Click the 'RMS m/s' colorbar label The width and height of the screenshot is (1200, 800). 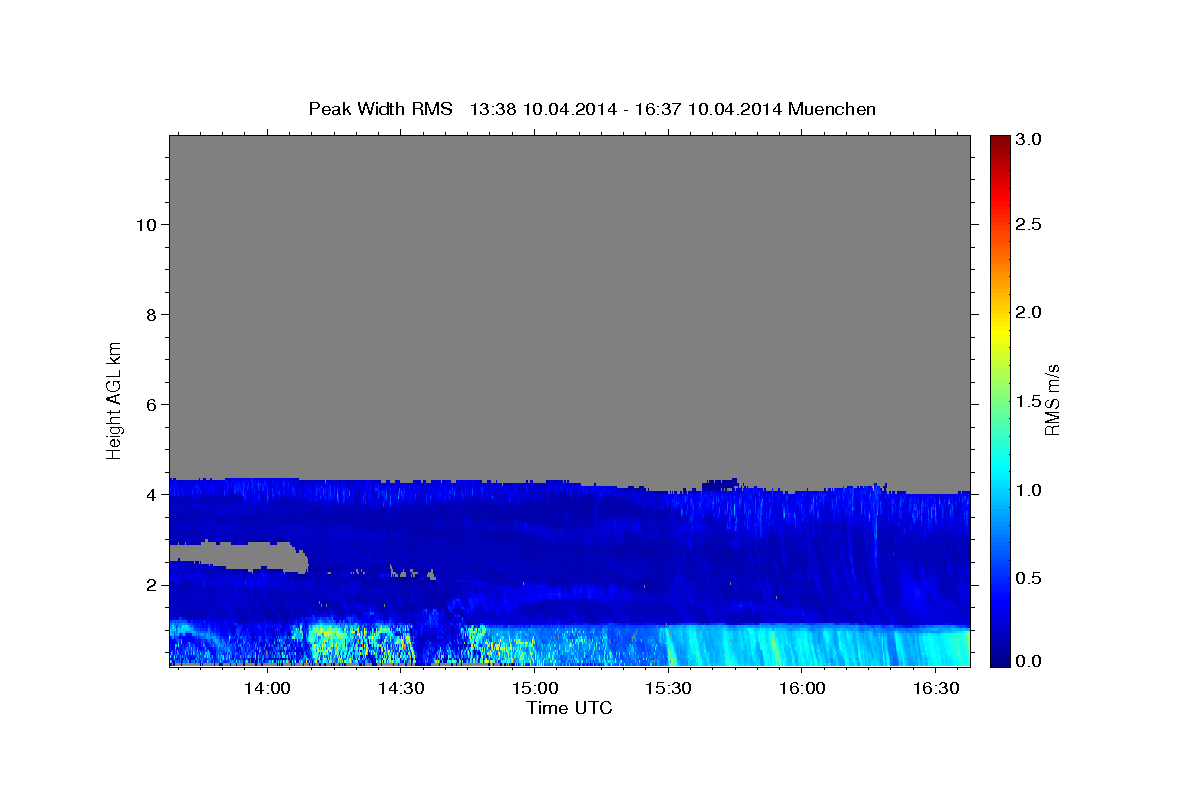[1051, 399]
